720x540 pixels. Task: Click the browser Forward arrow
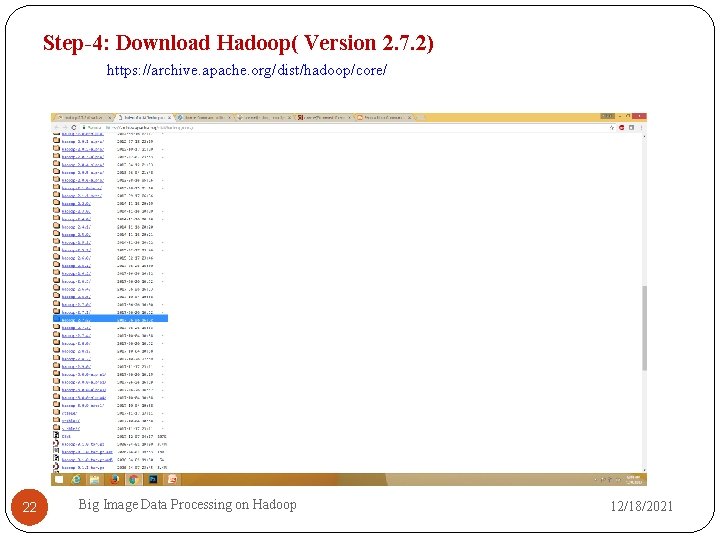[65, 127]
